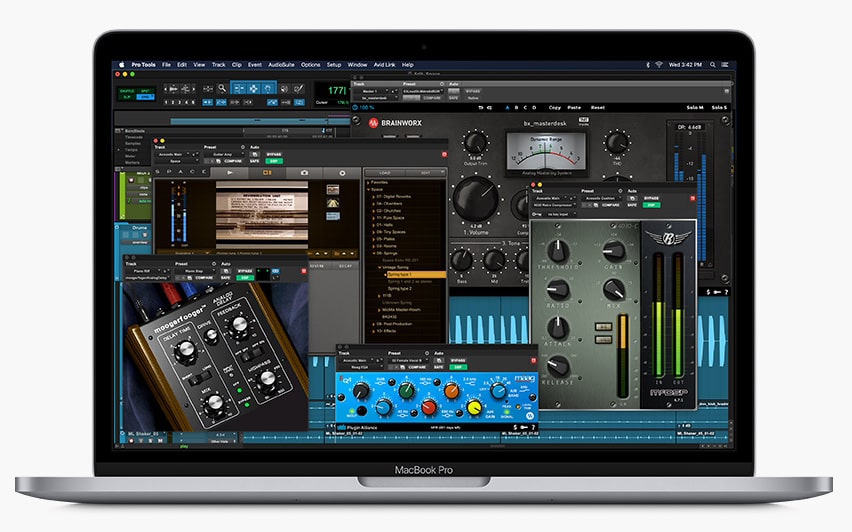The height and width of the screenshot is (532, 852).
Task: Adjust the large 1. Volume knob
Action: pos(476,199)
